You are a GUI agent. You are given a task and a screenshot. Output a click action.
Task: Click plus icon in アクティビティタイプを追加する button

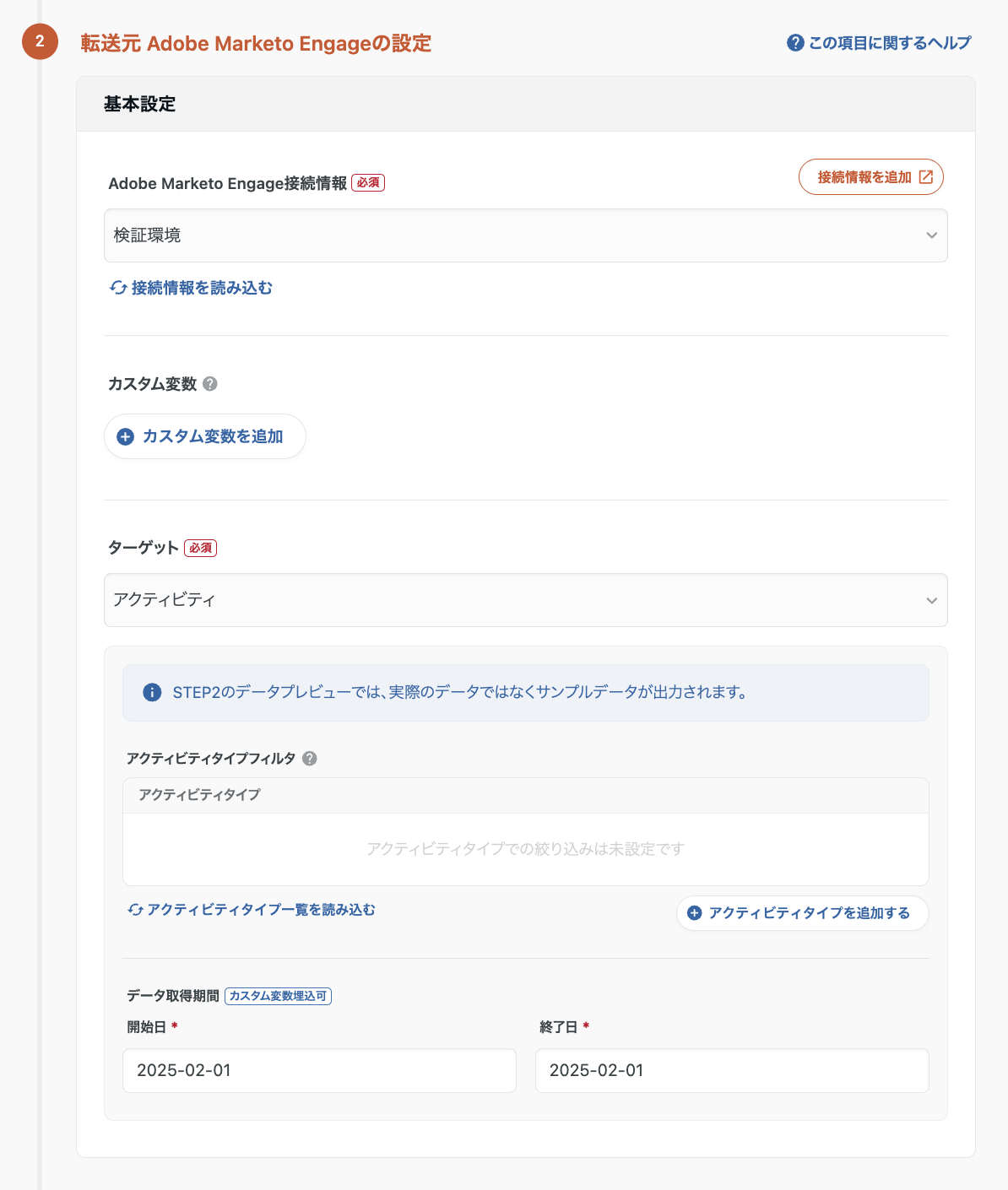(695, 913)
